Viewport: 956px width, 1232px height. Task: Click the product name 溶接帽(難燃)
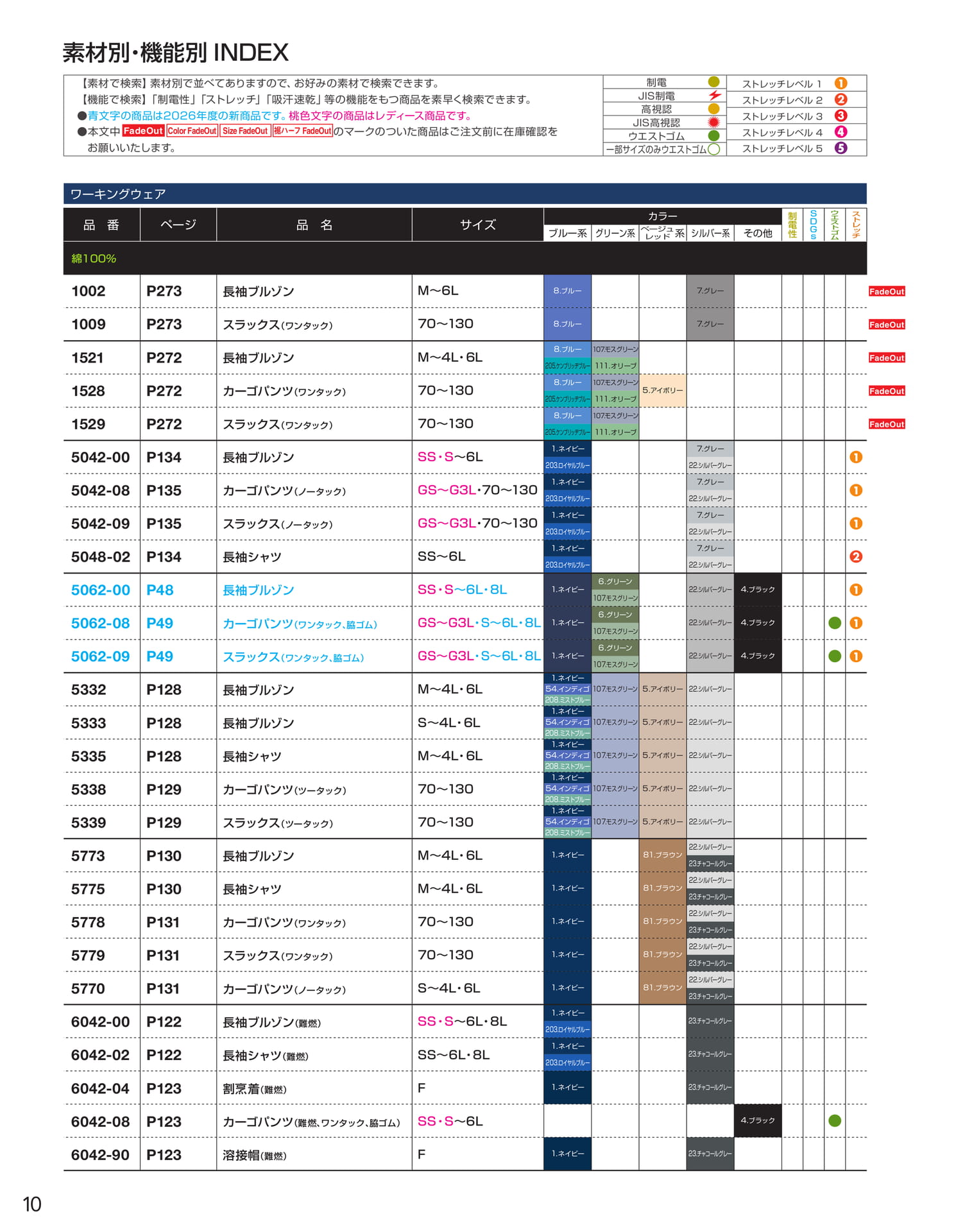click(255, 1155)
